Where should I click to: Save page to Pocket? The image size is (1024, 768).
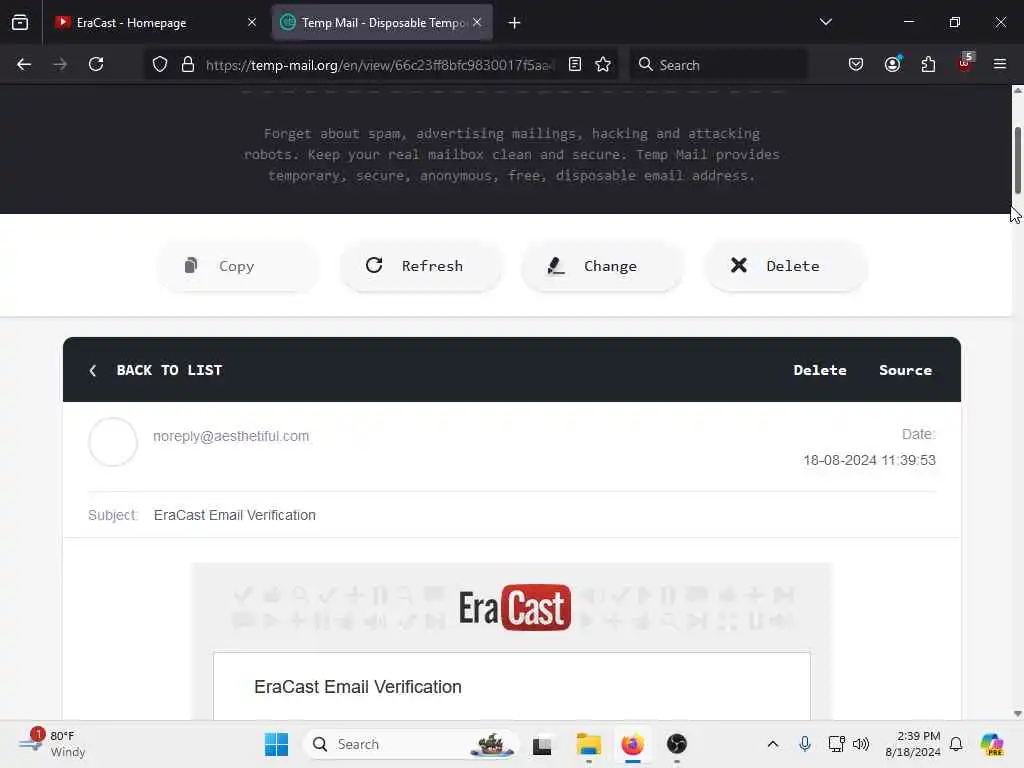coord(856,65)
